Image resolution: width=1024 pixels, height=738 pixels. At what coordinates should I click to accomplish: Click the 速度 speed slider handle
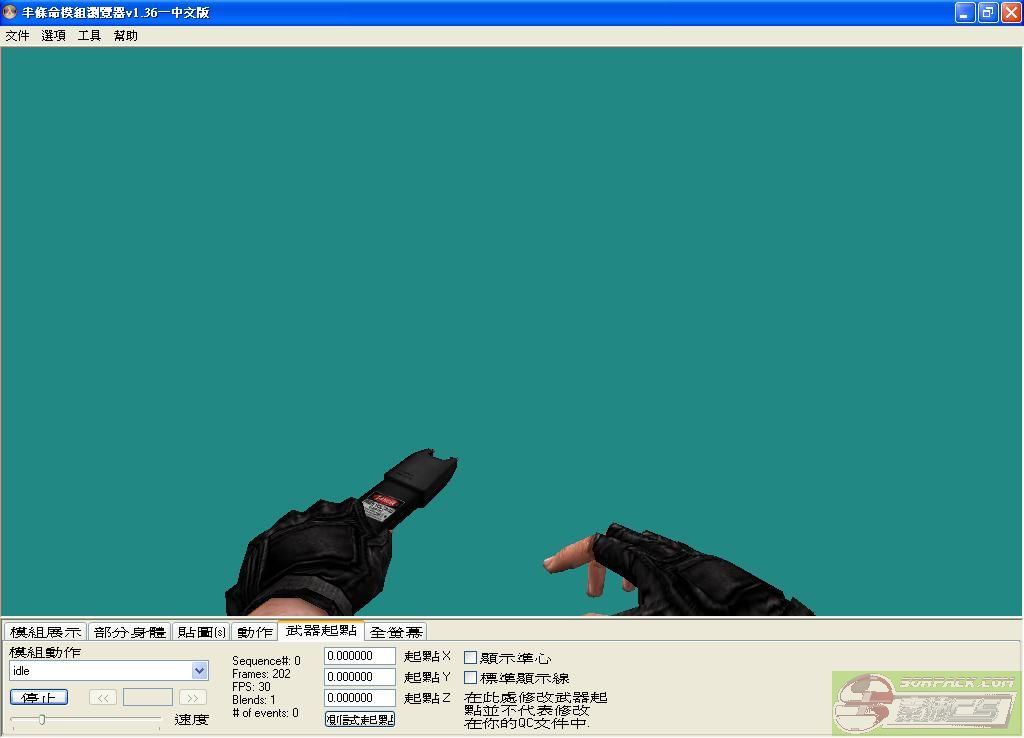(42, 719)
